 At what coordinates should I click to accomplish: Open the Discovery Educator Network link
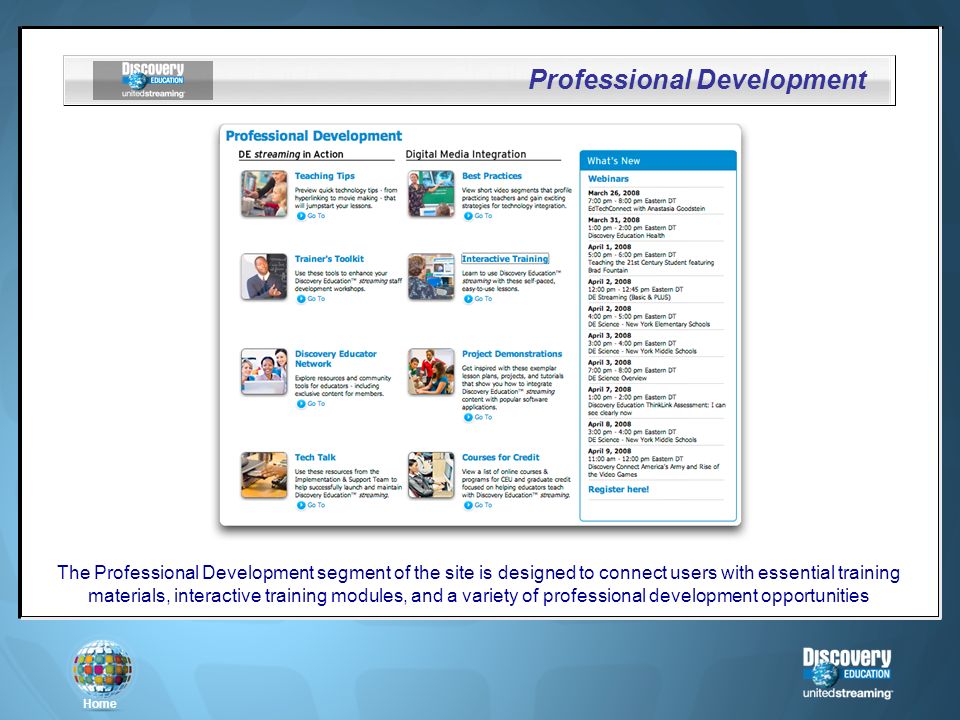click(336, 359)
